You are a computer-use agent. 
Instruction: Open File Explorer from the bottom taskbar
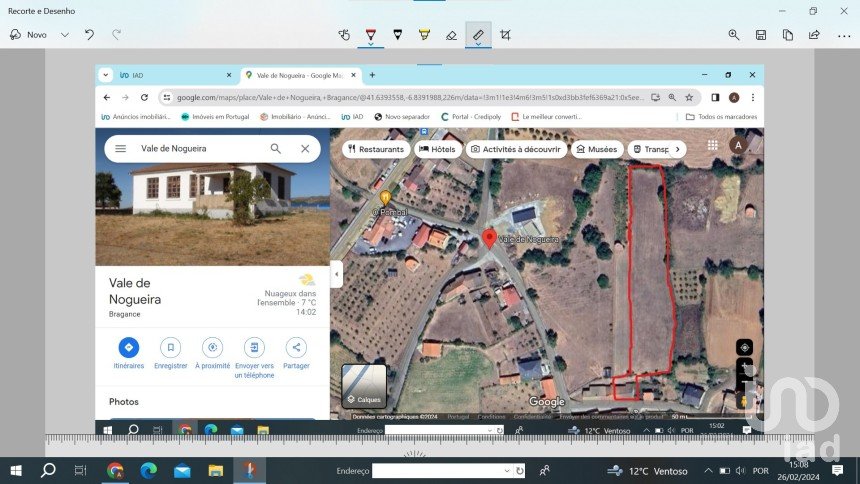tap(216, 470)
